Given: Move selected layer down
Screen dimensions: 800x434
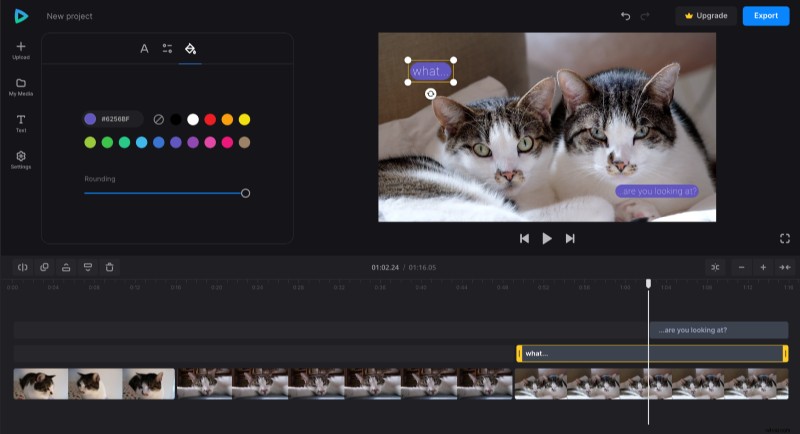Looking at the screenshot, I should click(88, 267).
